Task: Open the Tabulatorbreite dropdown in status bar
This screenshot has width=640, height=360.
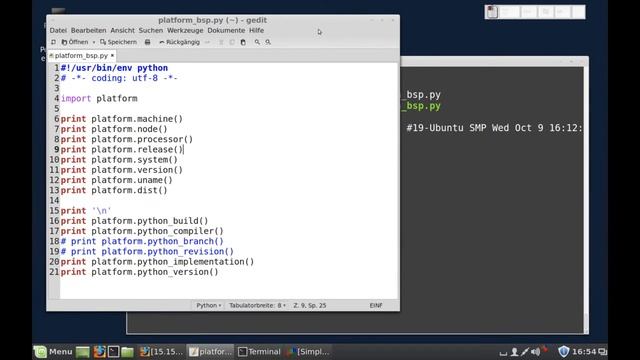Action: coord(257,305)
